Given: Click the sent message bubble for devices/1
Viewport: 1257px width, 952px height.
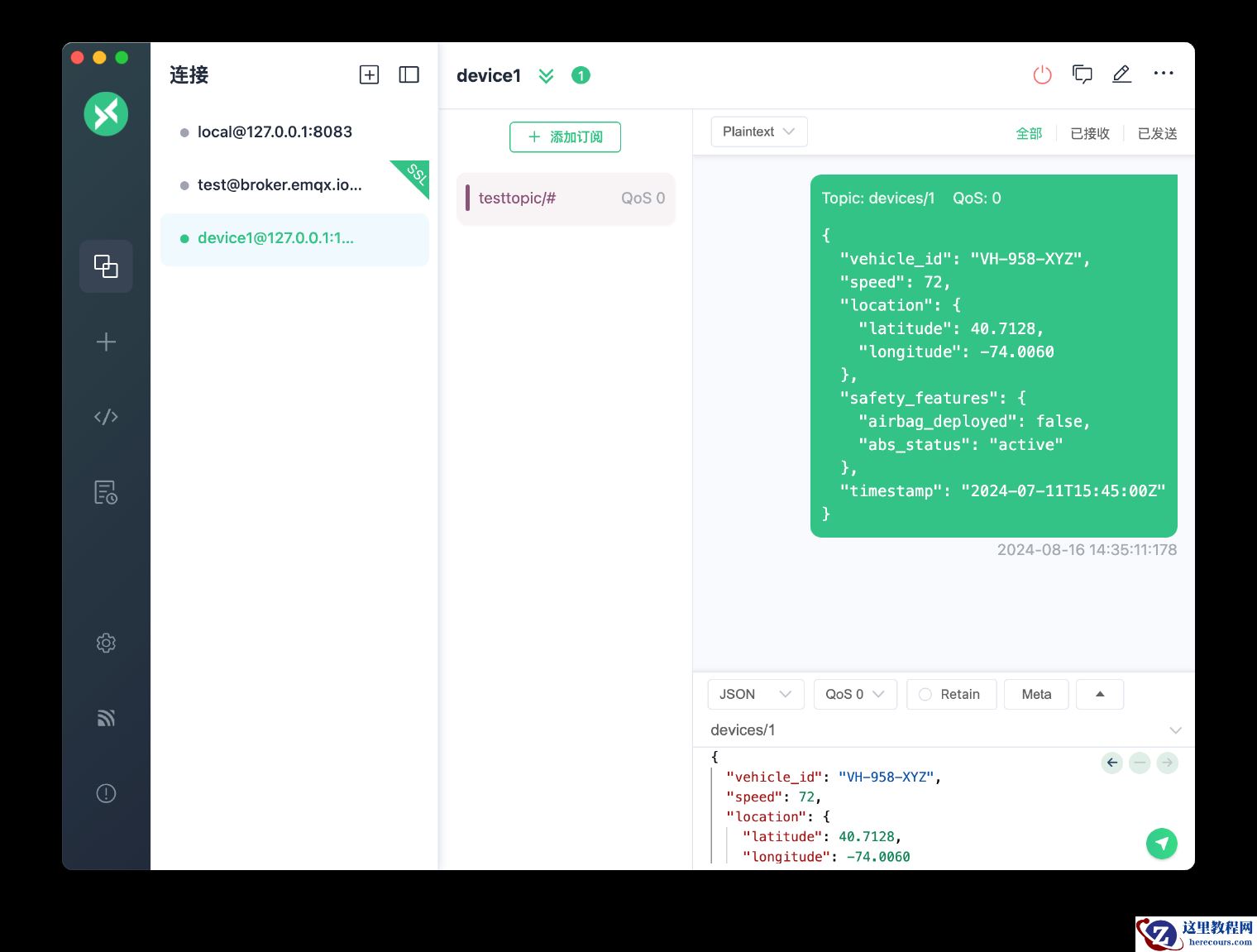Looking at the screenshot, I should pyautogui.click(x=994, y=356).
